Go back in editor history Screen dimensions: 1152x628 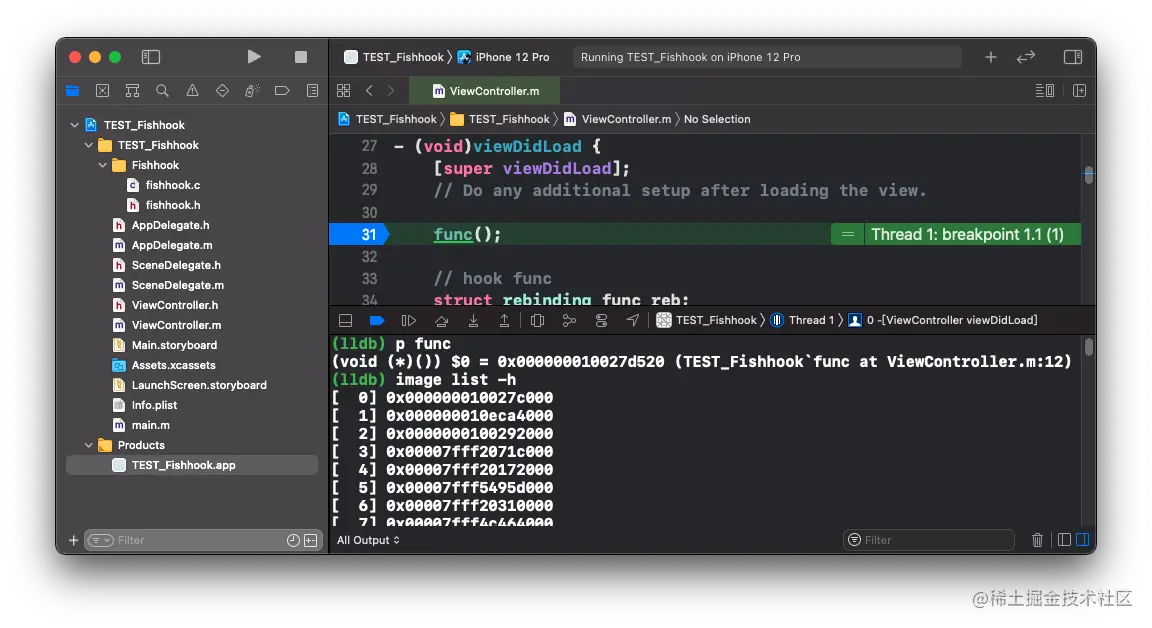coord(369,90)
